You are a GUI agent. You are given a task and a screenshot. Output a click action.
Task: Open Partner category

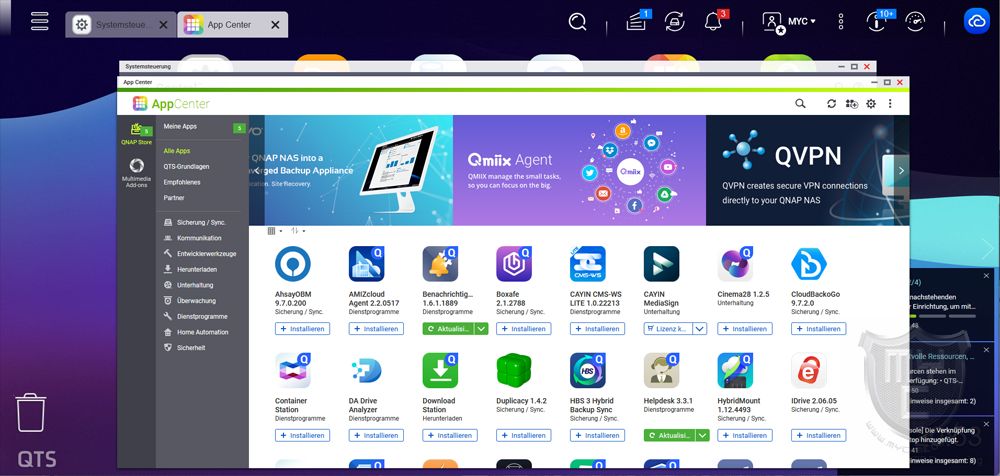[174, 198]
